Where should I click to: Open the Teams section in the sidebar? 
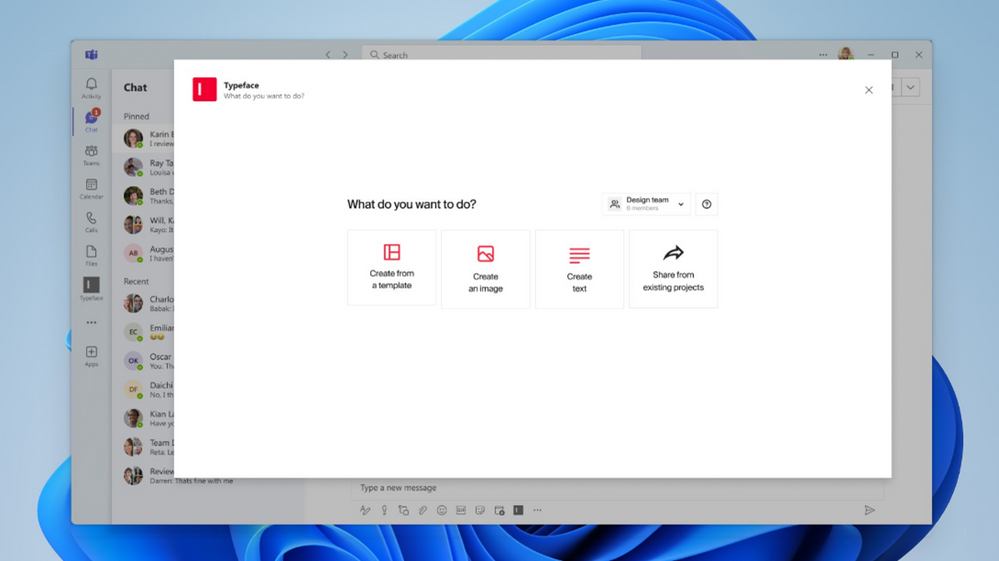coord(91,155)
